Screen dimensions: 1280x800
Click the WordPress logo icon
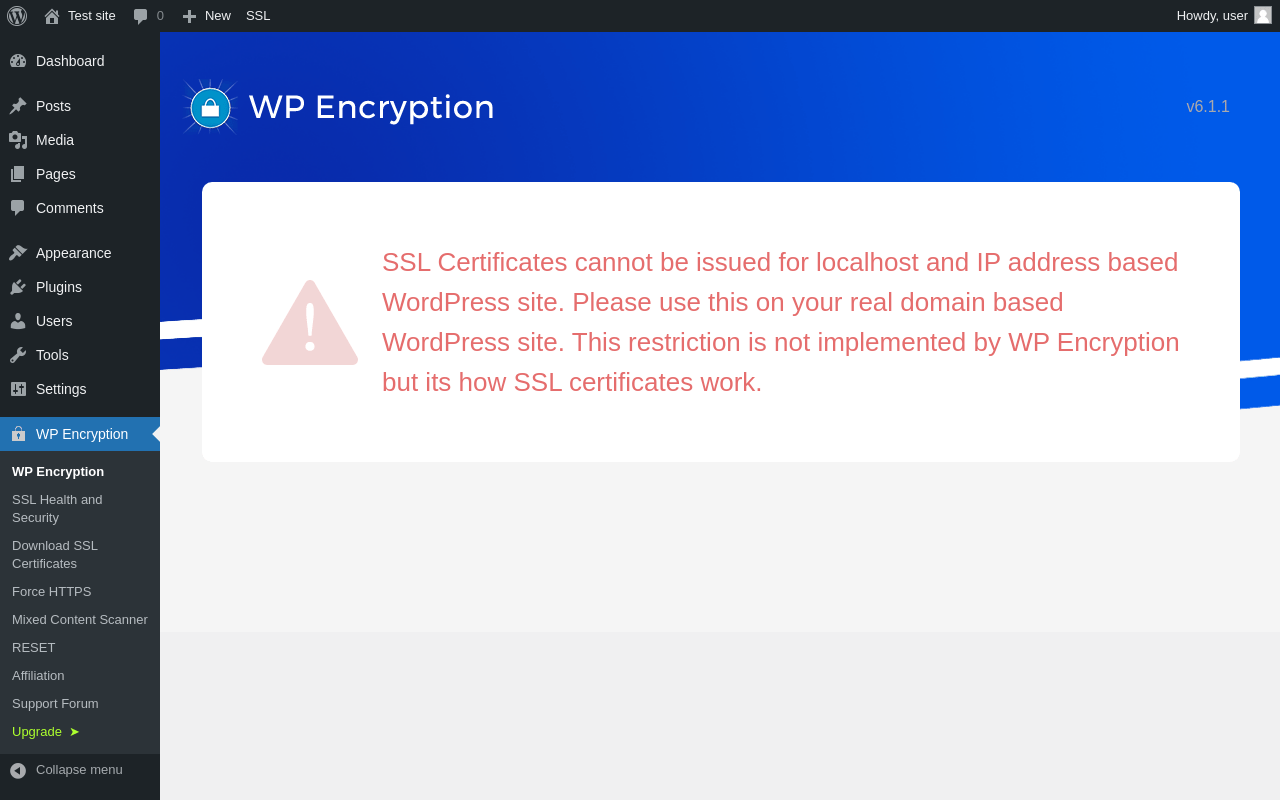(x=17, y=16)
